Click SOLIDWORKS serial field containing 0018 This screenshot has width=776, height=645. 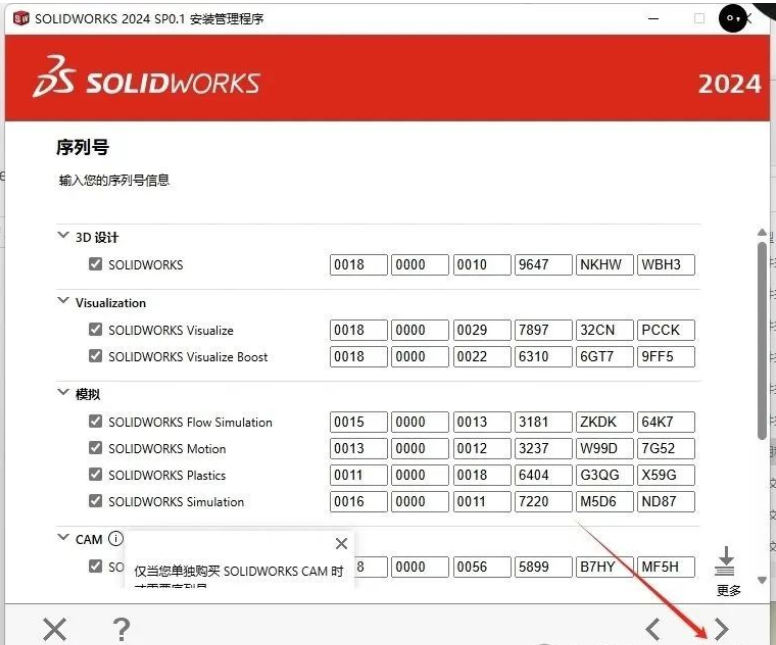click(x=358, y=264)
